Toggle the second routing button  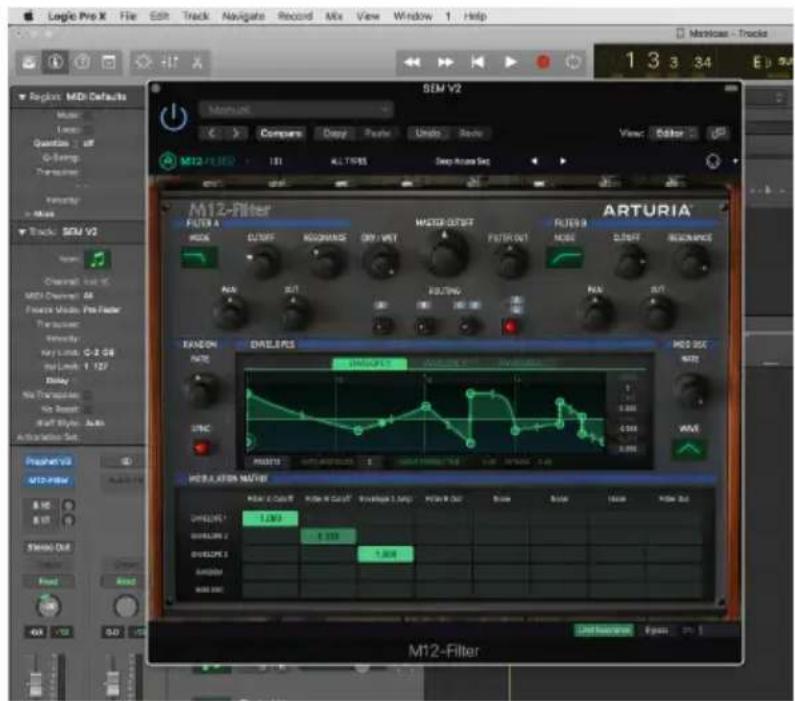click(425, 326)
